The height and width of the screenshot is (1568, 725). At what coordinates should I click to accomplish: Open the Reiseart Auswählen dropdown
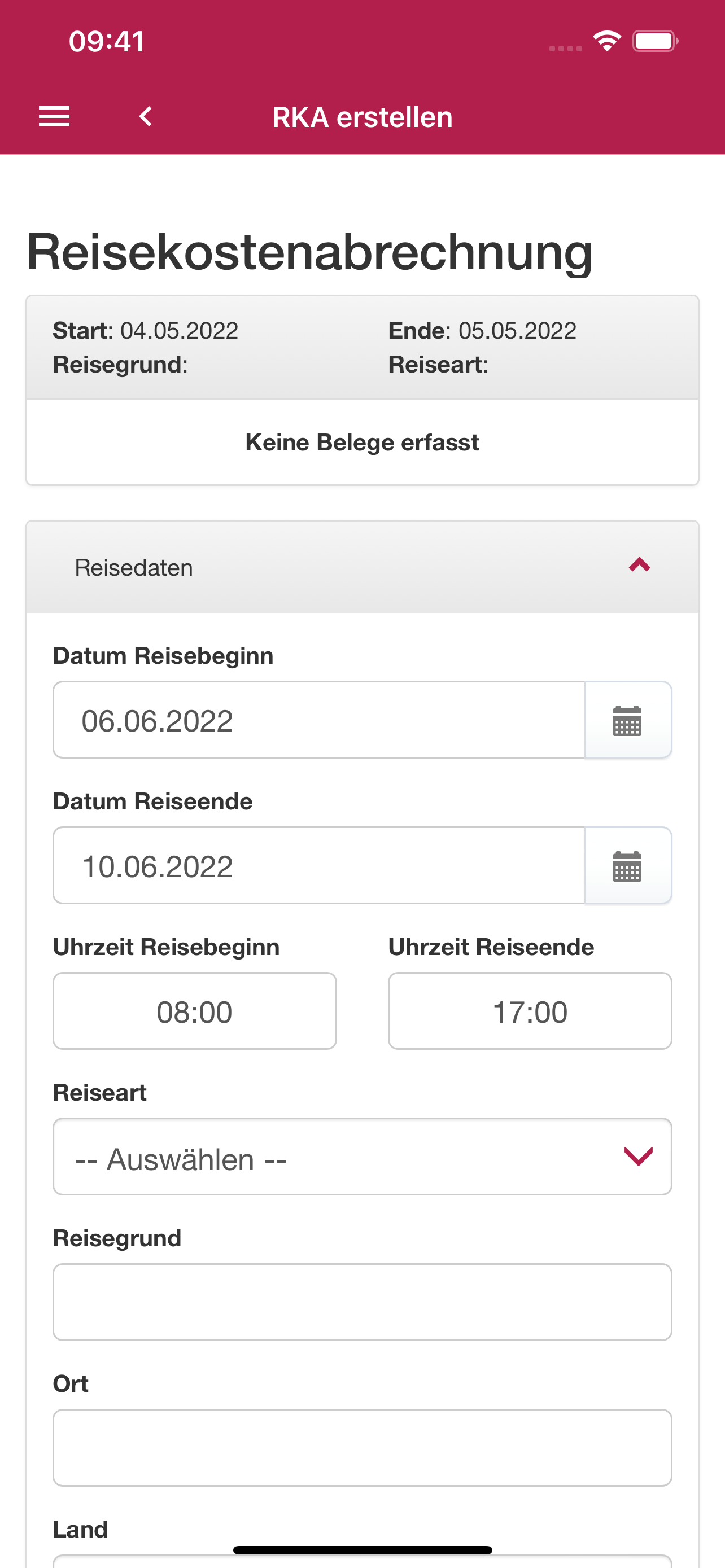tap(362, 1157)
